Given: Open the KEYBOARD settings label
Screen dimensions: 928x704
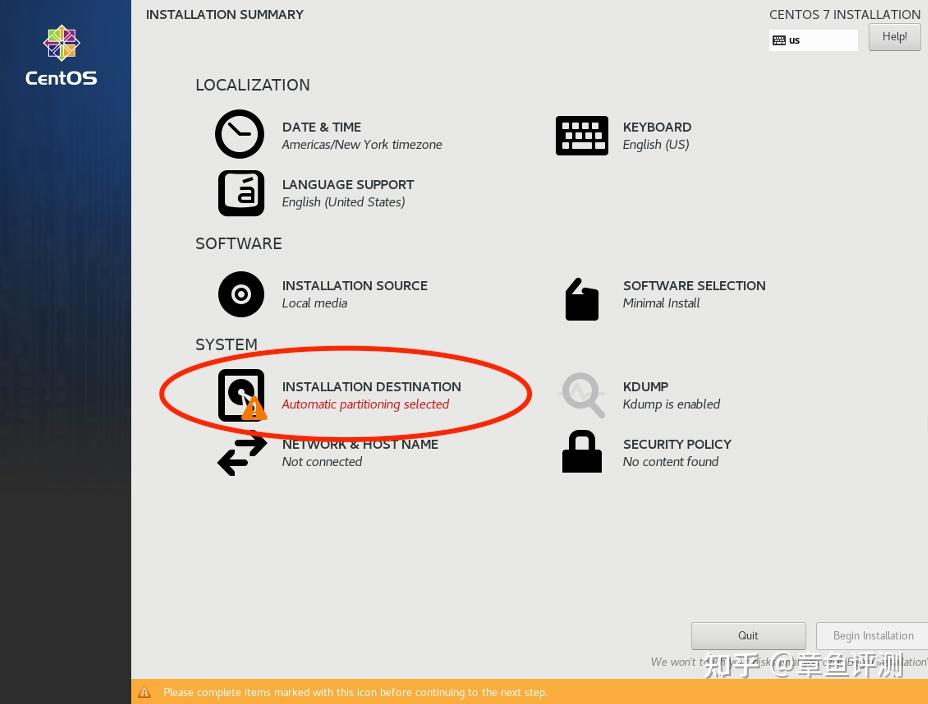Looking at the screenshot, I should coord(657,127).
